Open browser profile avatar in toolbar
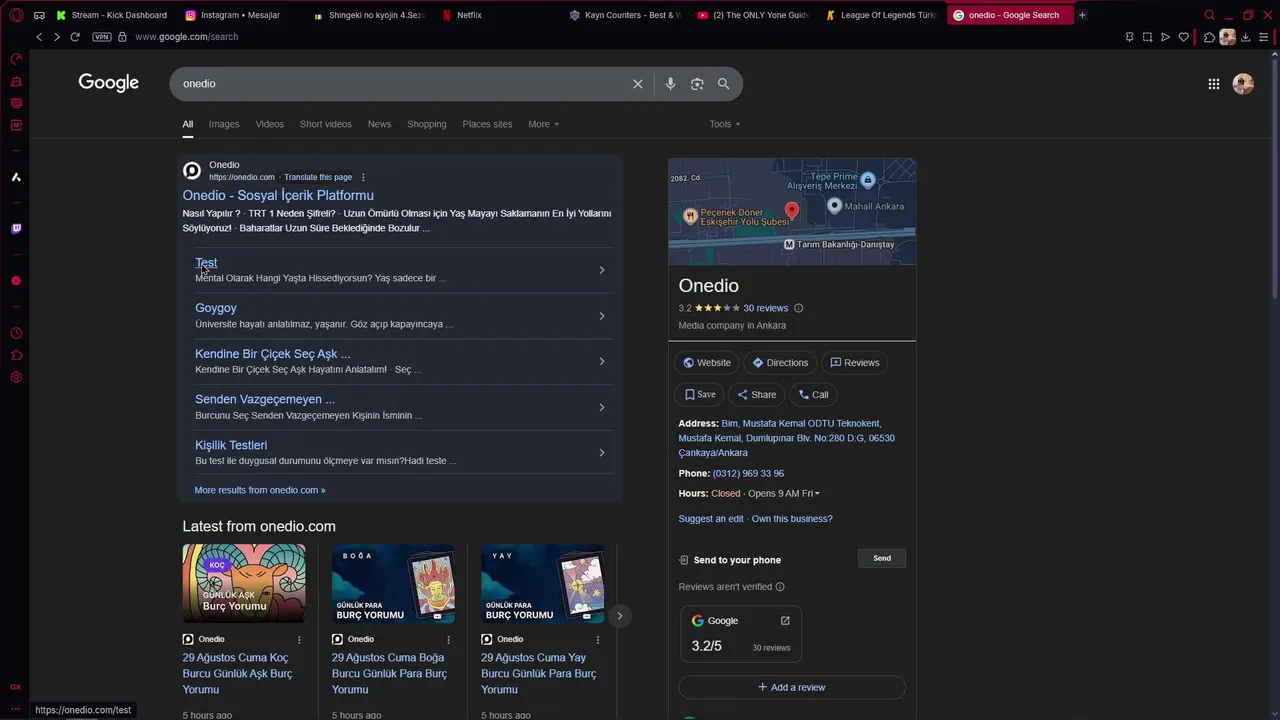 [x=1227, y=37]
